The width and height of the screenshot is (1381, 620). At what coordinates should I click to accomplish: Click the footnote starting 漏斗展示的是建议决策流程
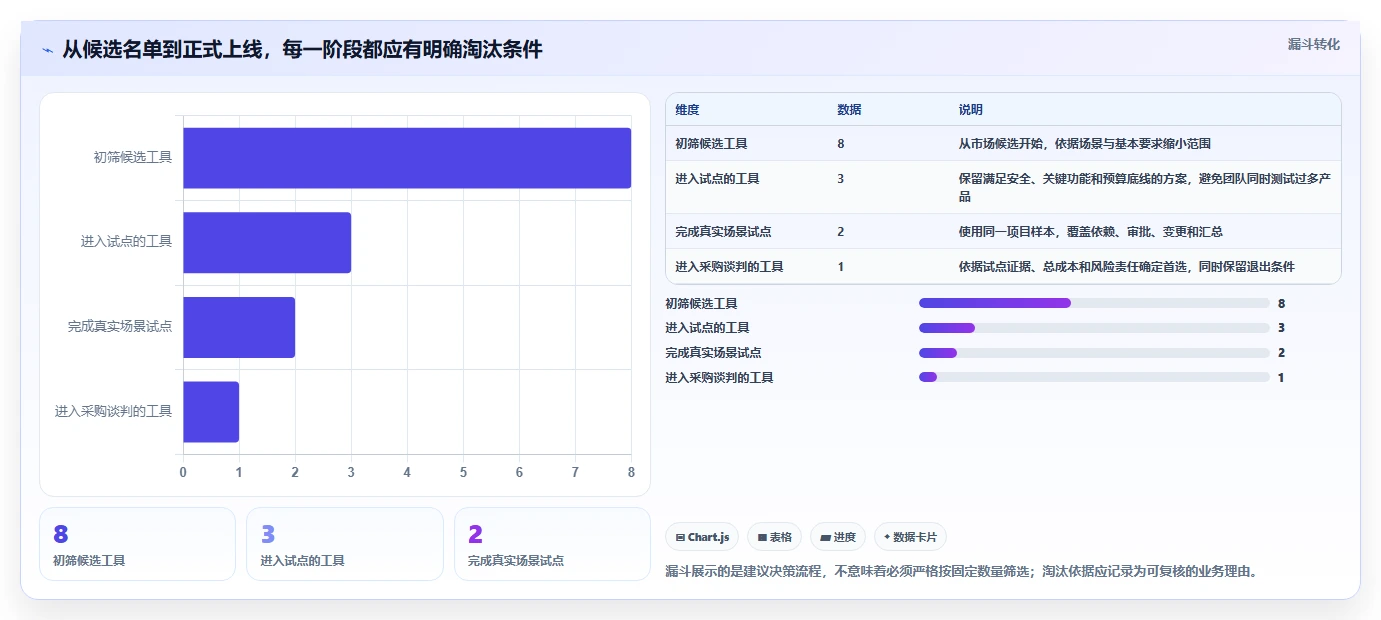click(x=961, y=572)
